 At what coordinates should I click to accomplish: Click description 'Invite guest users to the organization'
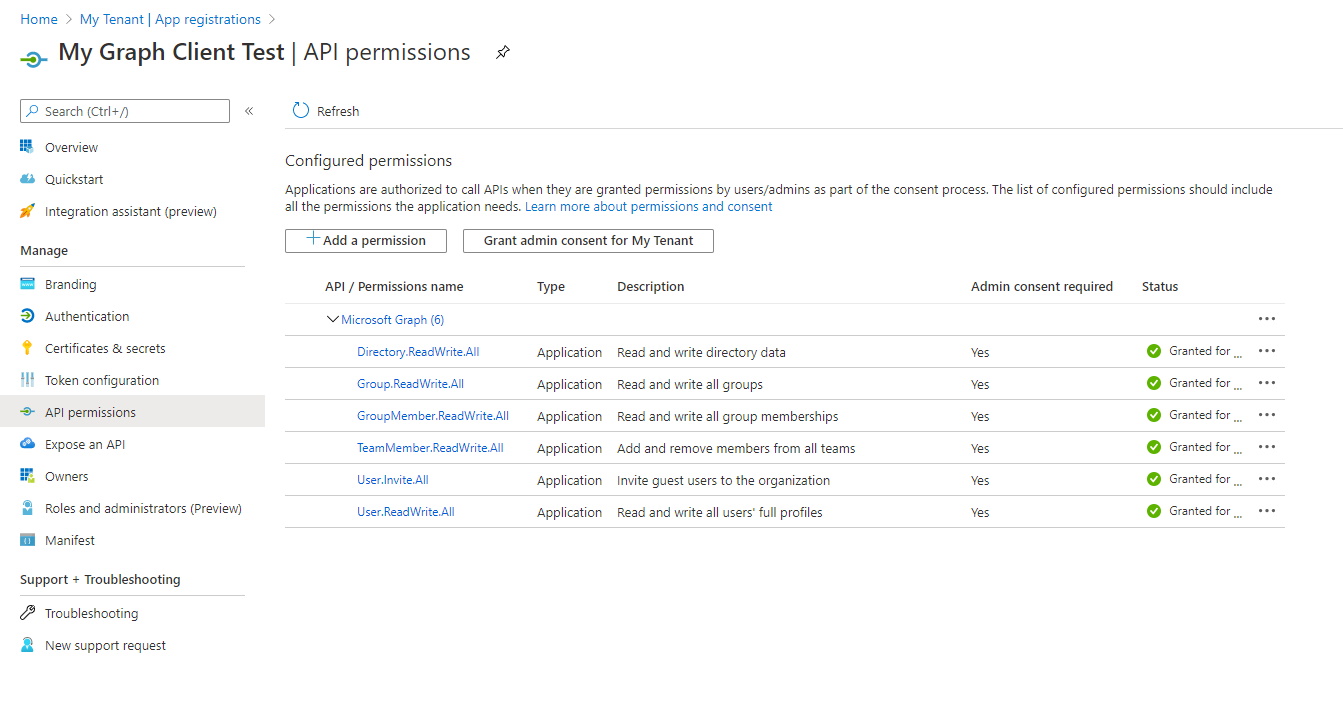723,480
